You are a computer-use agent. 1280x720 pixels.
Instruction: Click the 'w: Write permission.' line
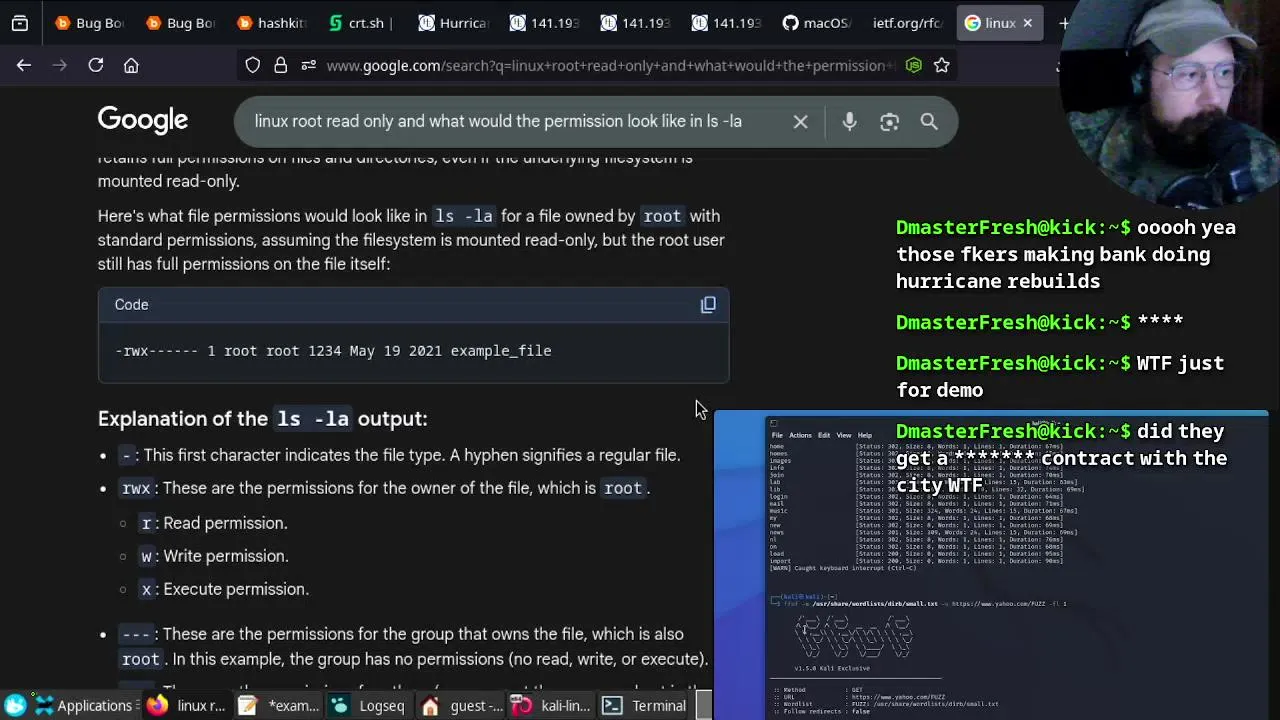click(214, 556)
